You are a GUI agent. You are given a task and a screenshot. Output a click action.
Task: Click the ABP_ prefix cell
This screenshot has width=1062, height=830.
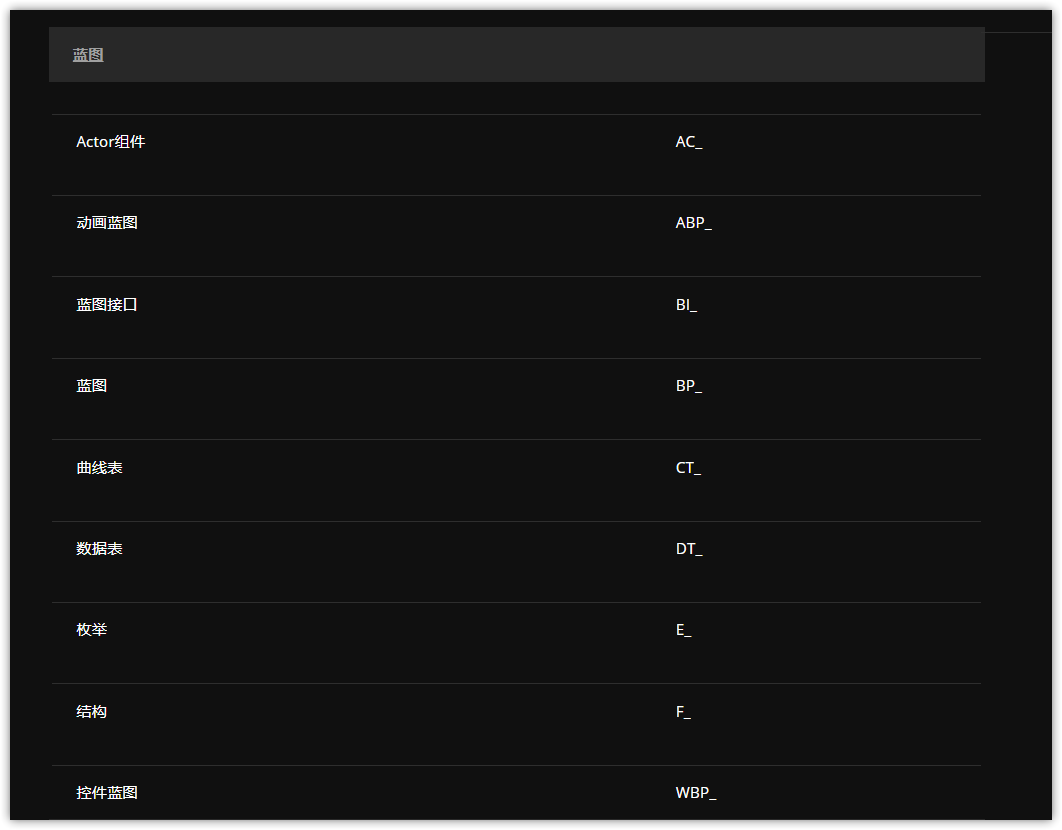[x=694, y=223]
